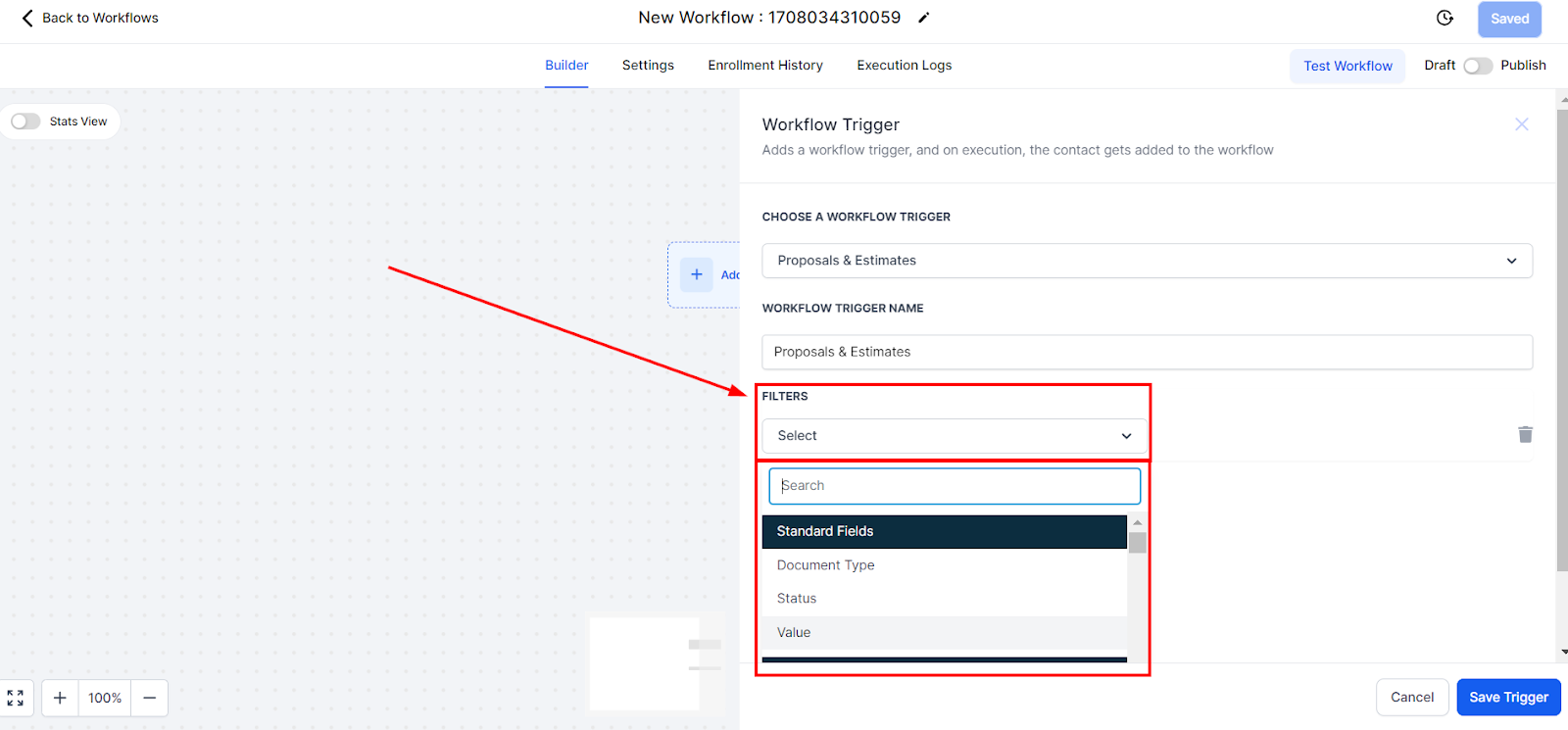
Task: Zoom in with the plus icon
Action: [60, 698]
